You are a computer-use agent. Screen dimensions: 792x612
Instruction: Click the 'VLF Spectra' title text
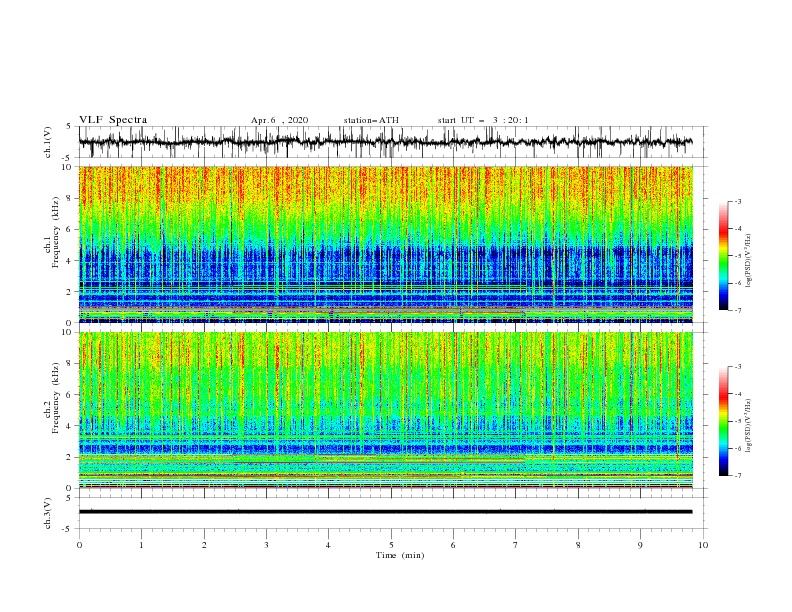tap(113, 120)
